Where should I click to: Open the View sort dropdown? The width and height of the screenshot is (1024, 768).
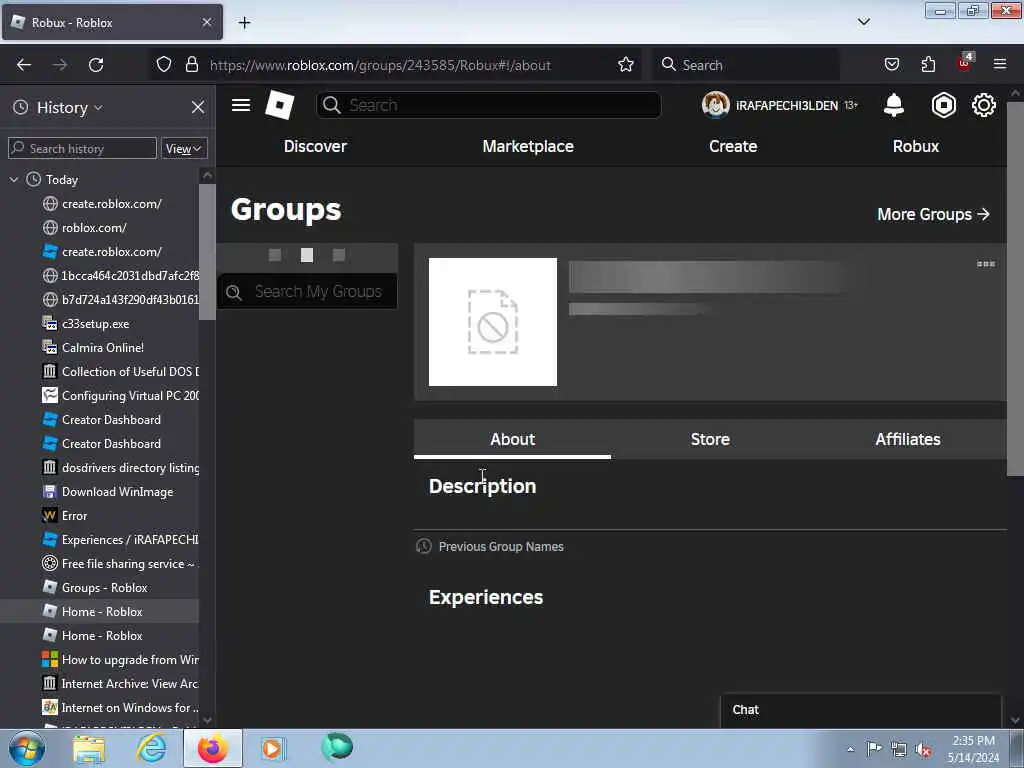tap(184, 149)
